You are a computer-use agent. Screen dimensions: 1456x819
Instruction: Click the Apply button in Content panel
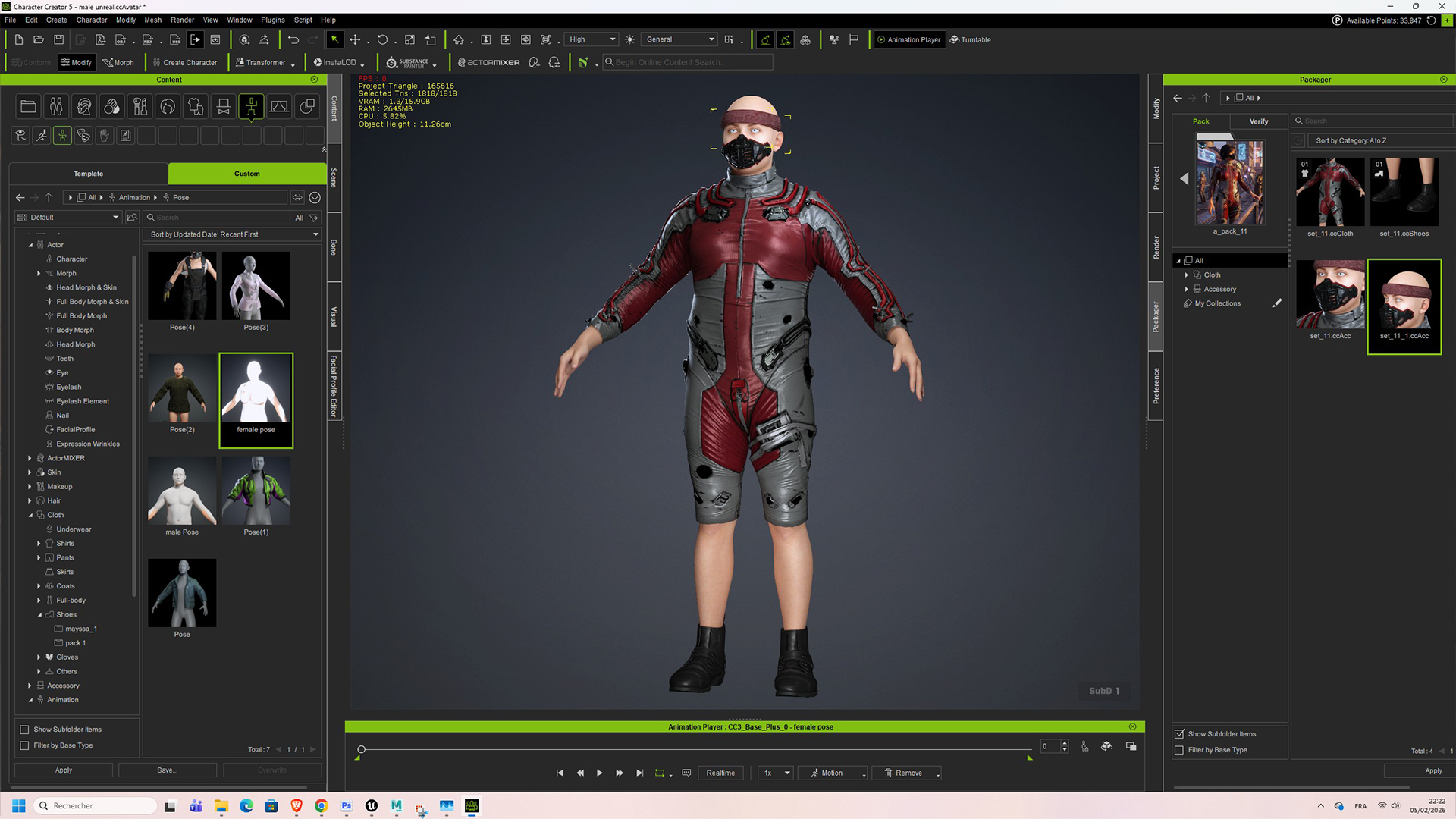coord(64,770)
